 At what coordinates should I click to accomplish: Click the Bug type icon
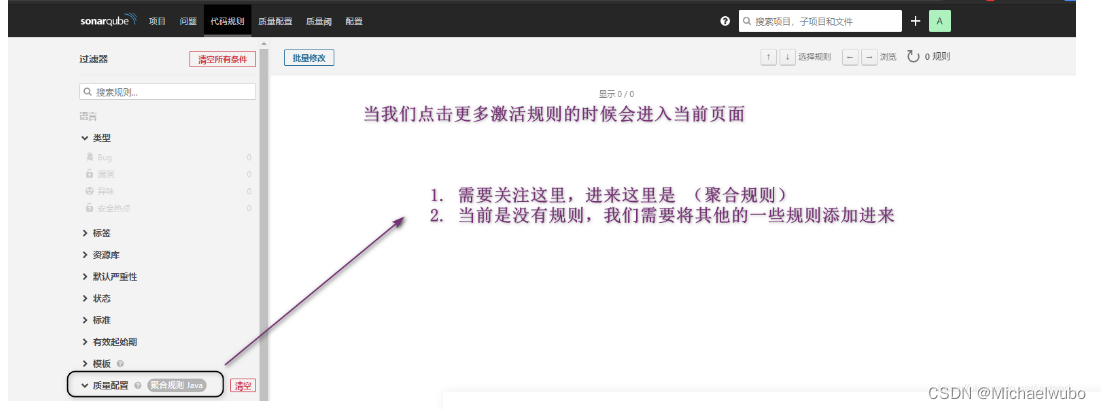89,157
